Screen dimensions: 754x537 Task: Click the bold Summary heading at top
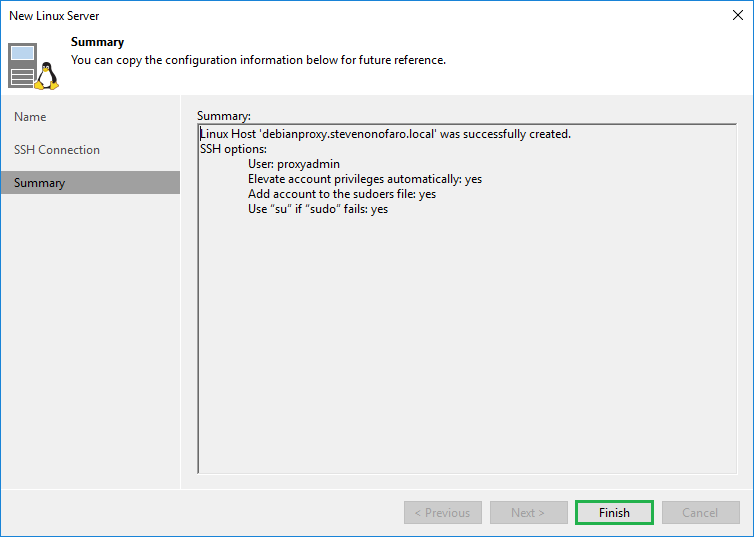click(97, 42)
